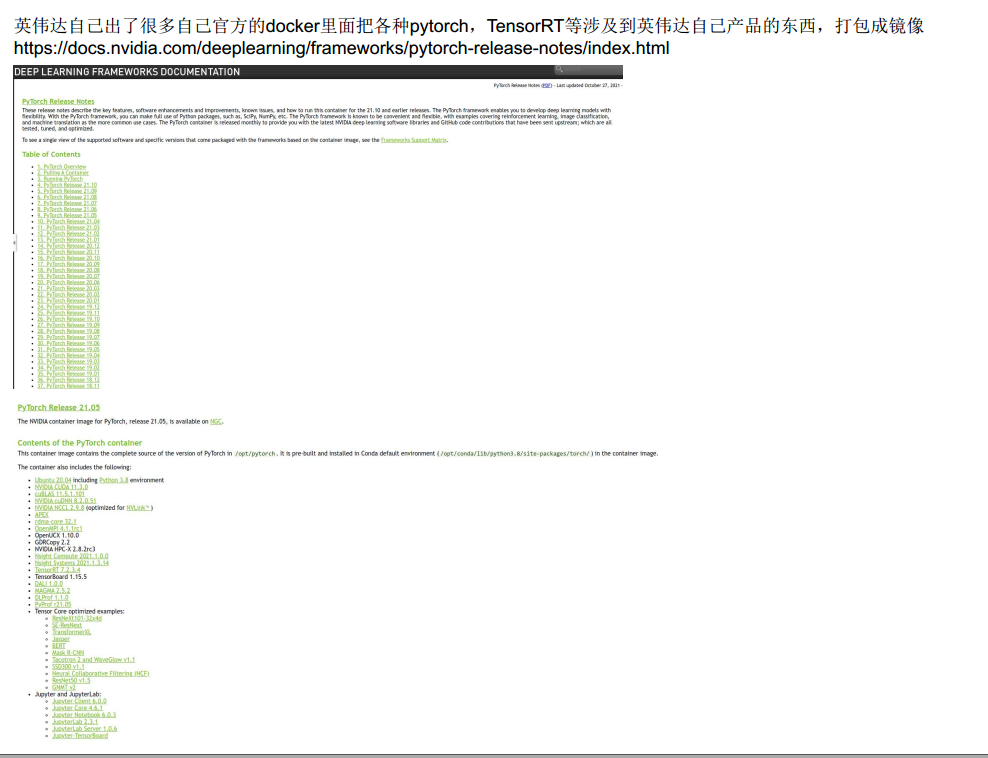The image size is (988, 758).
Task: Open TOC entry 24. PyTorch Release 19.12
Action: click(68, 307)
